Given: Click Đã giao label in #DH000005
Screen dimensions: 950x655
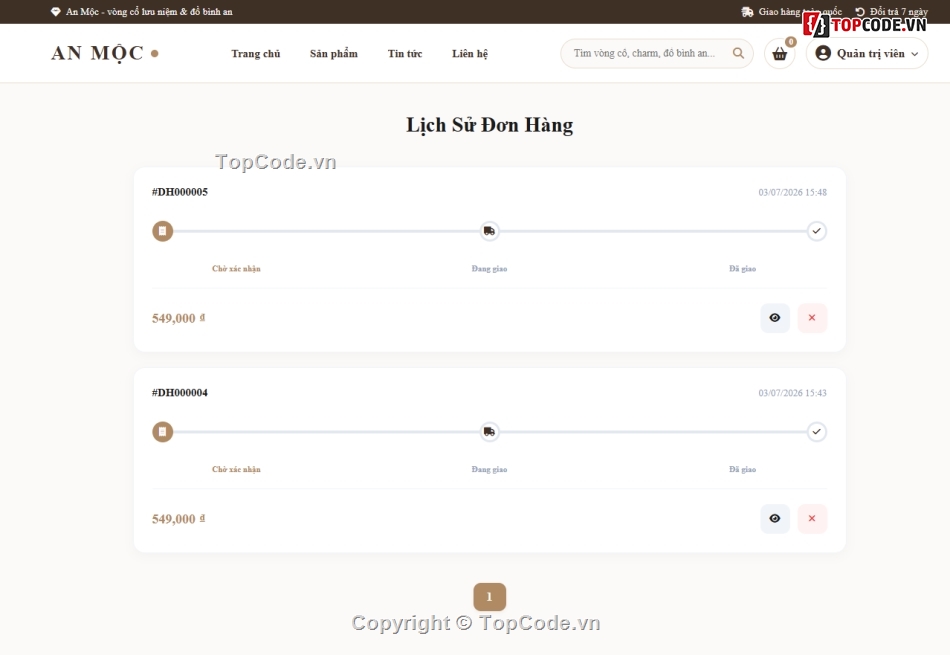Looking at the screenshot, I should [x=742, y=268].
